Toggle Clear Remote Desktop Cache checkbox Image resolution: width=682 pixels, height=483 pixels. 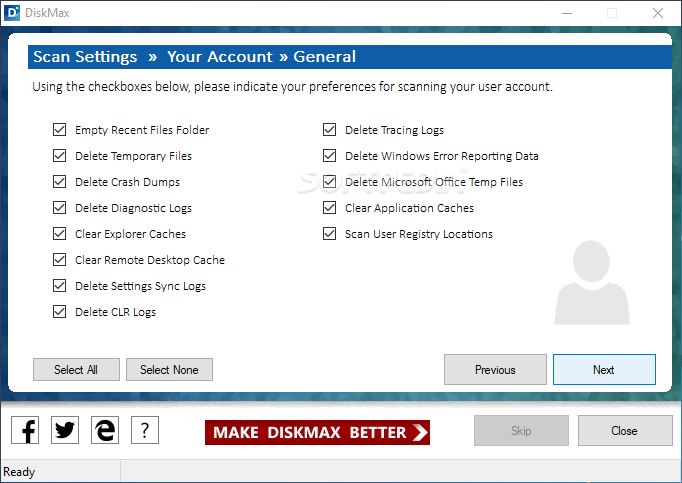(60, 260)
